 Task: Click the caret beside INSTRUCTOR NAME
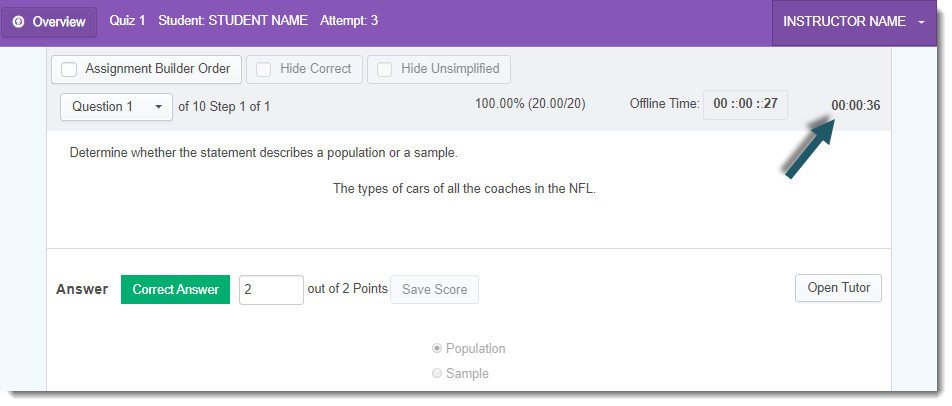pyautogui.click(x=922, y=22)
